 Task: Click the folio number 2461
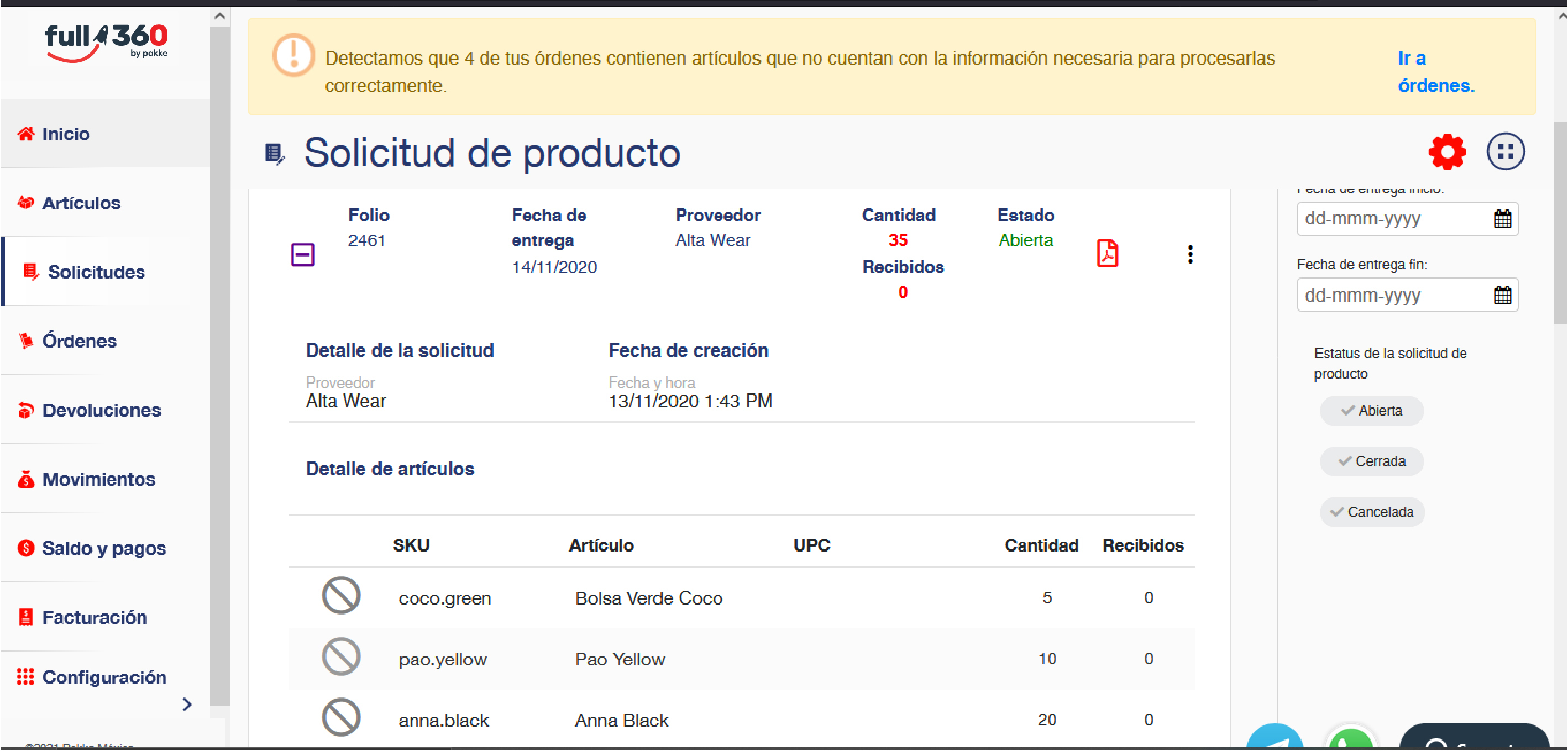point(366,240)
